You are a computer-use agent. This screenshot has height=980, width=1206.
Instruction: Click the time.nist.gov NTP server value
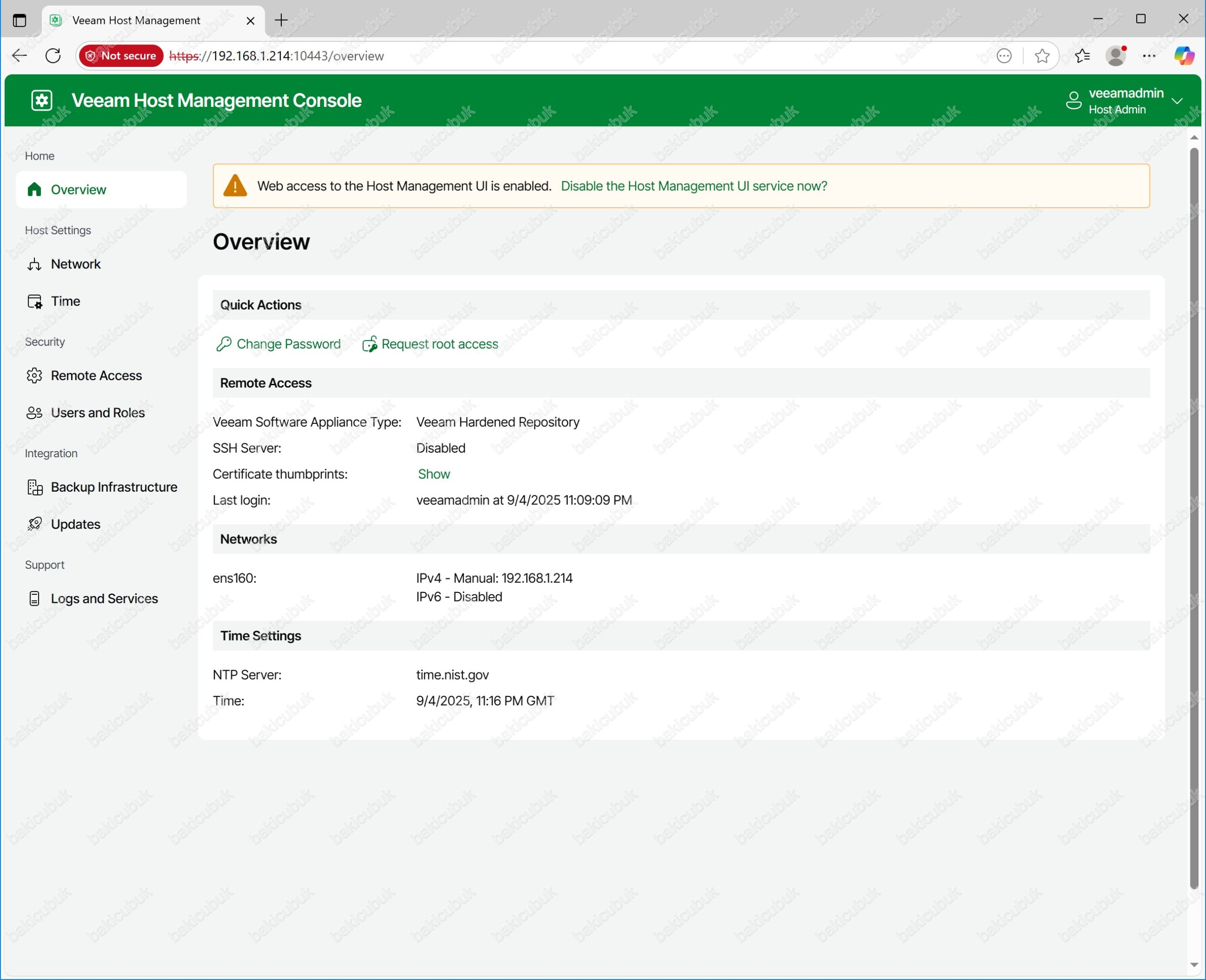(x=452, y=675)
